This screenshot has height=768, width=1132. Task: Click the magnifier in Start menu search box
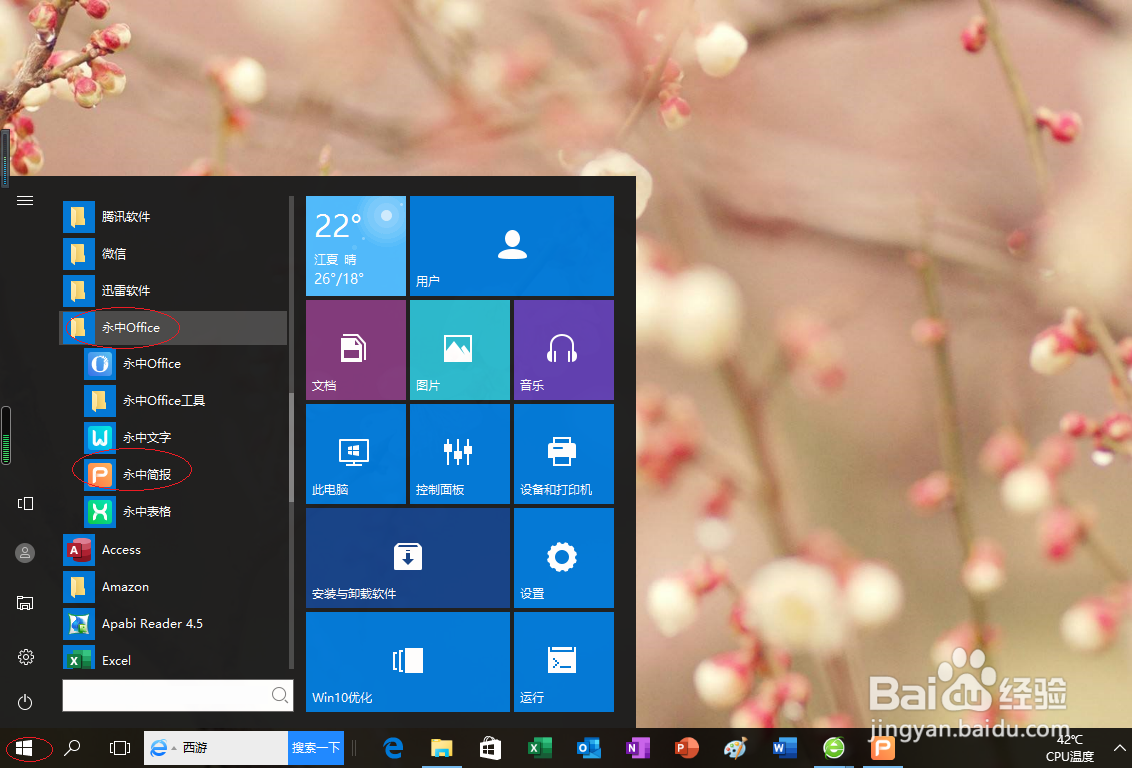tap(279, 695)
